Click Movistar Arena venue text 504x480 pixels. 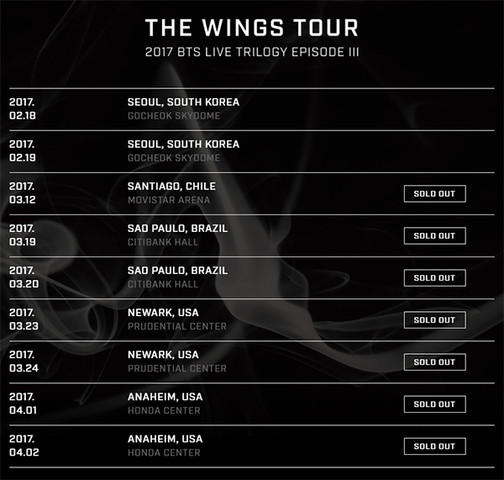click(x=169, y=200)
